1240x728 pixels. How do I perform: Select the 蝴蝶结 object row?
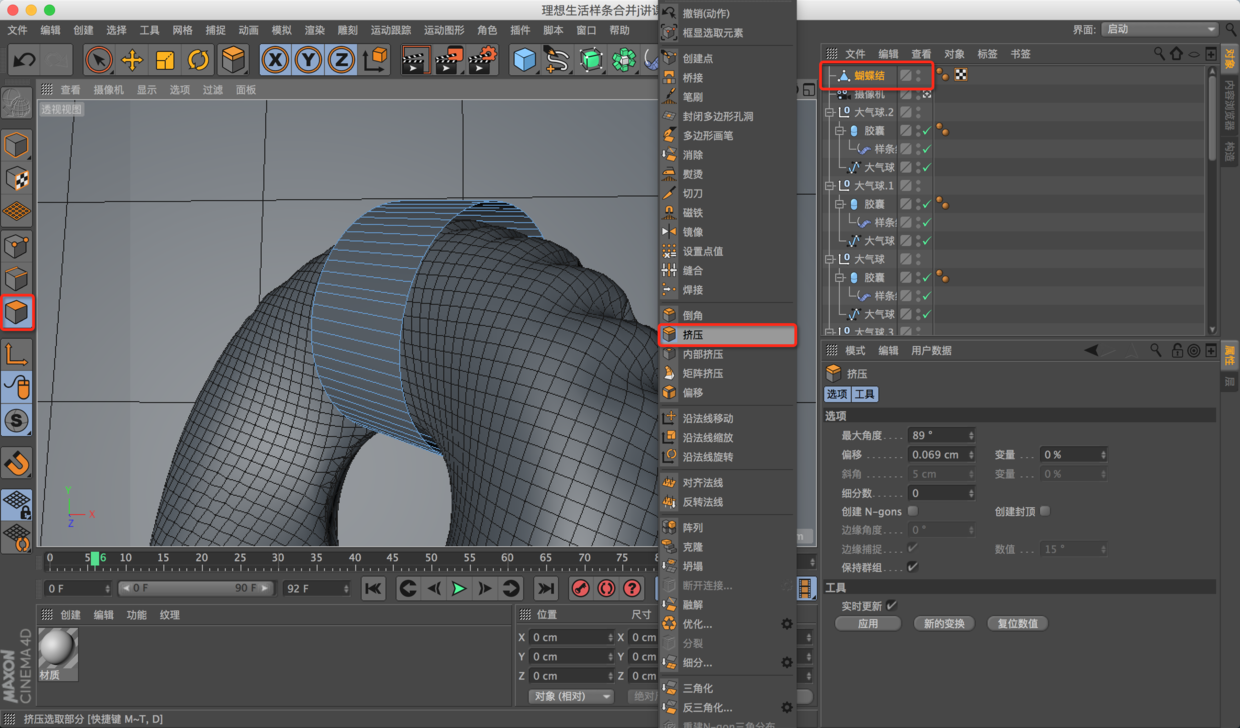click(x=869, y=75)
